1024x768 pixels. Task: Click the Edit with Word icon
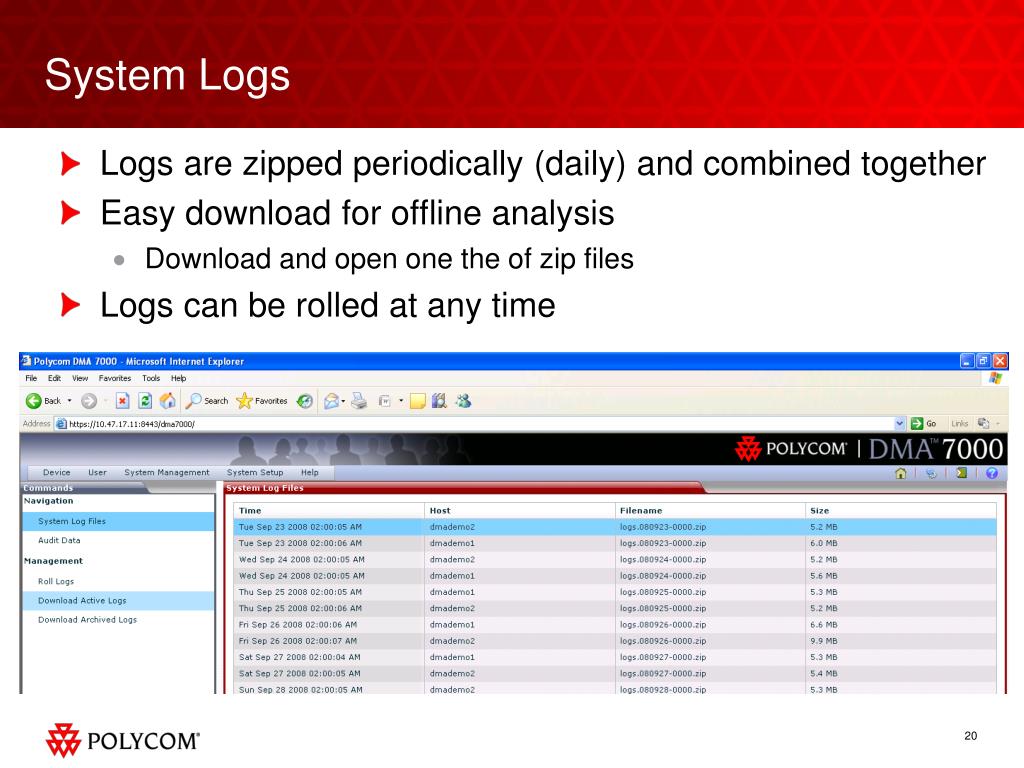point(385,401)
